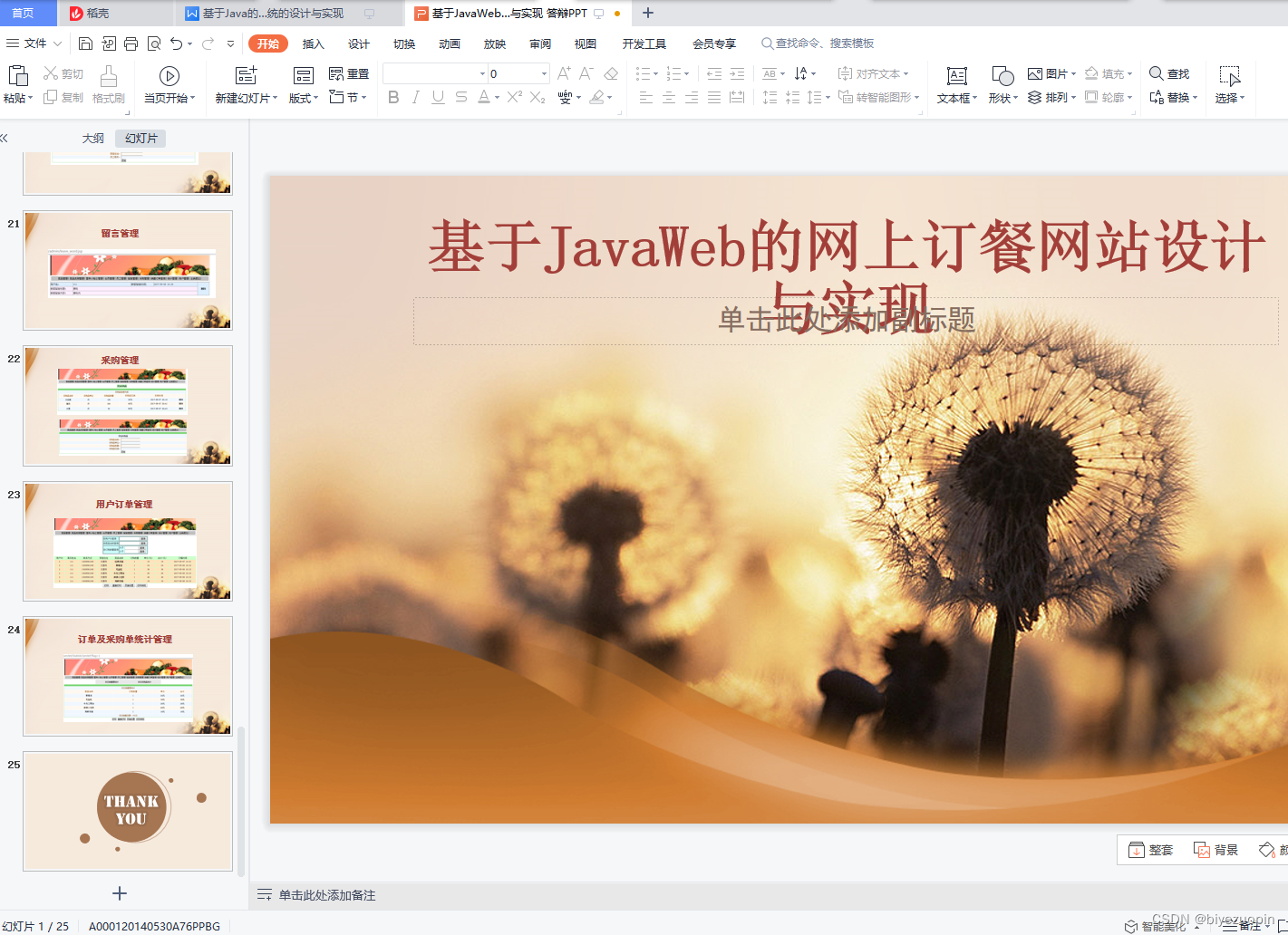Click the Select (选择) cursor icon
1288x935 pixels.
coord(1230,76)
